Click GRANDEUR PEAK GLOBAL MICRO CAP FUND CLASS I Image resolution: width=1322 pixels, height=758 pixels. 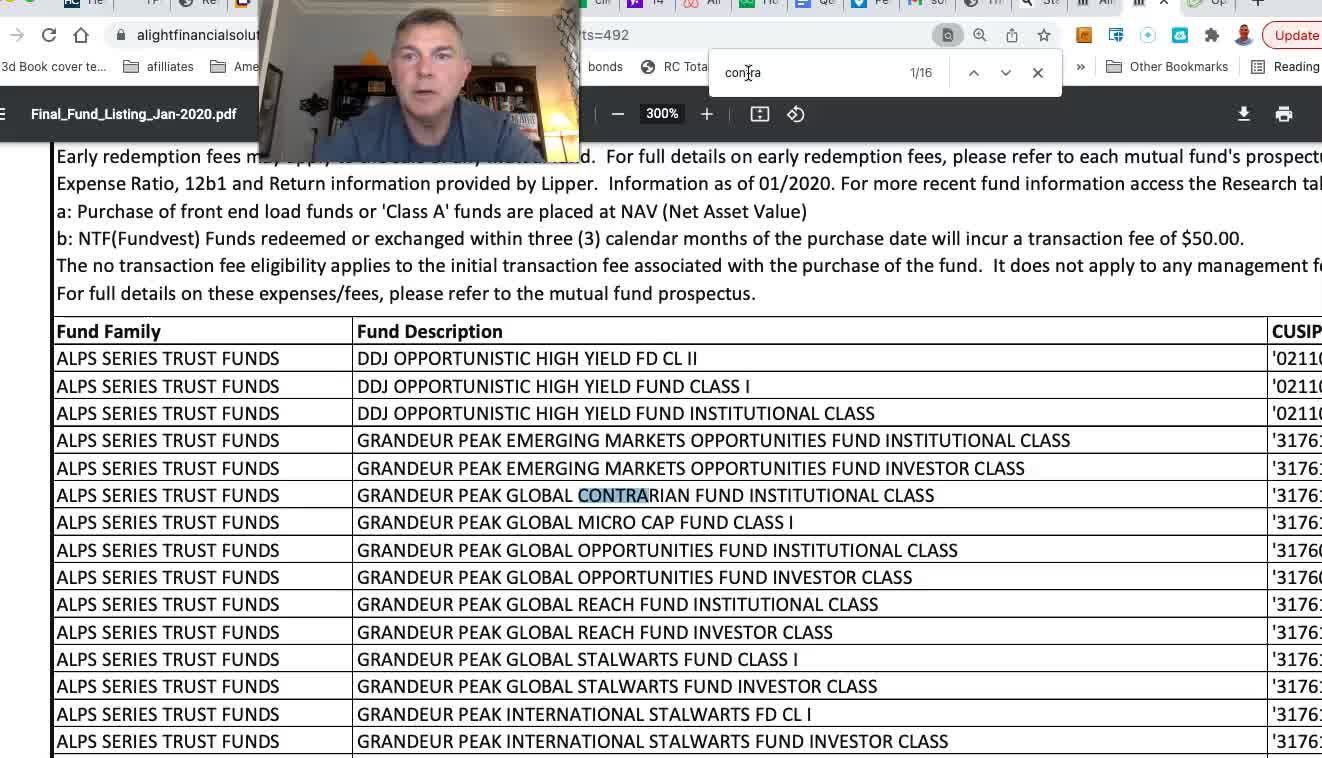(575, 522)
